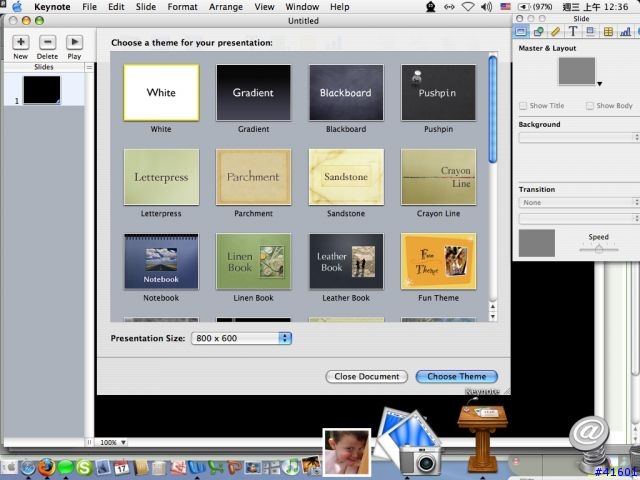This screenshot has height=480, width=640.
Task: Select the Parchment theme thumbnail
Action: tap(253, 177)
